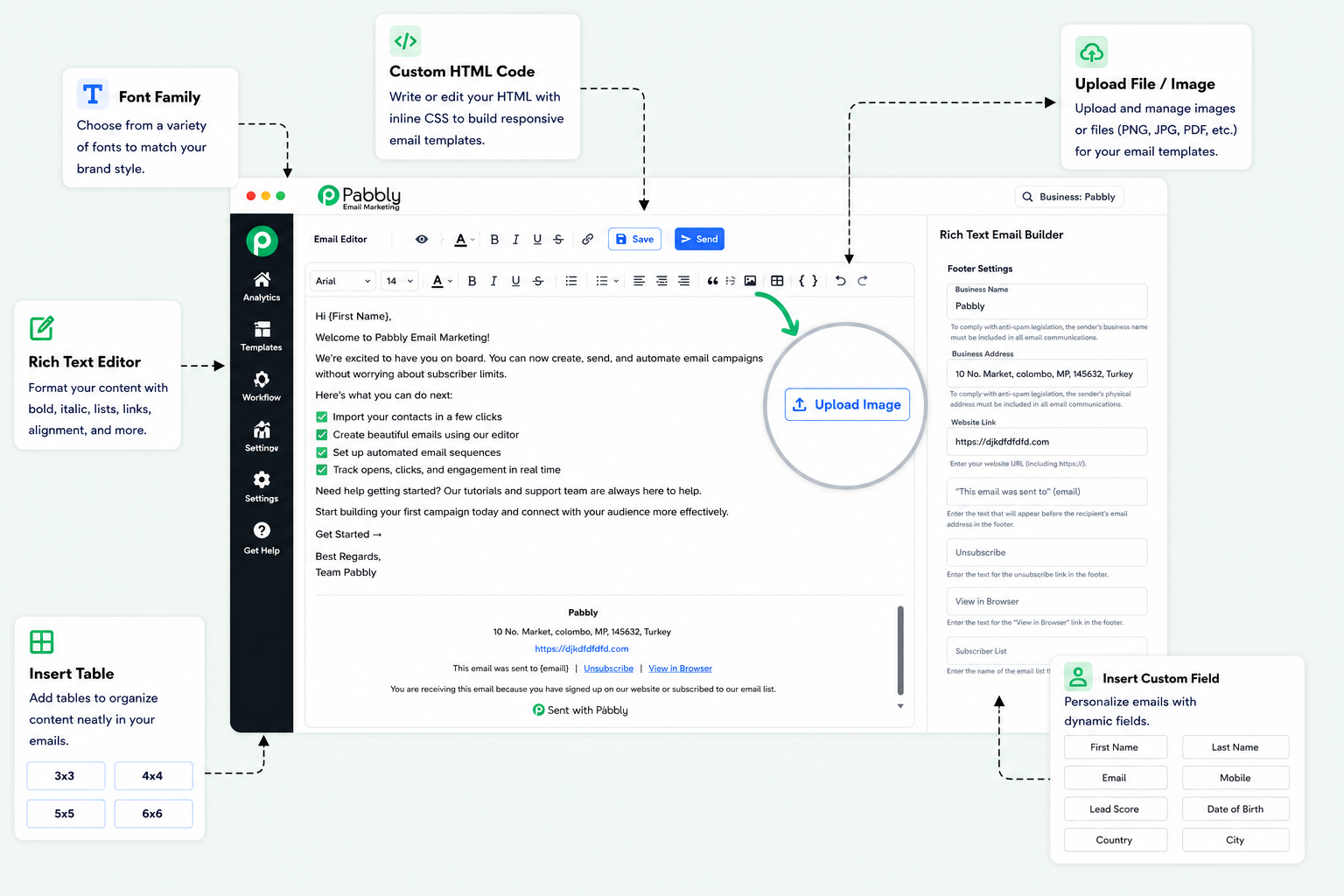1344x896 pixels.
Task: Open custom fields via curly braces icon
Action: coord(808,281)
